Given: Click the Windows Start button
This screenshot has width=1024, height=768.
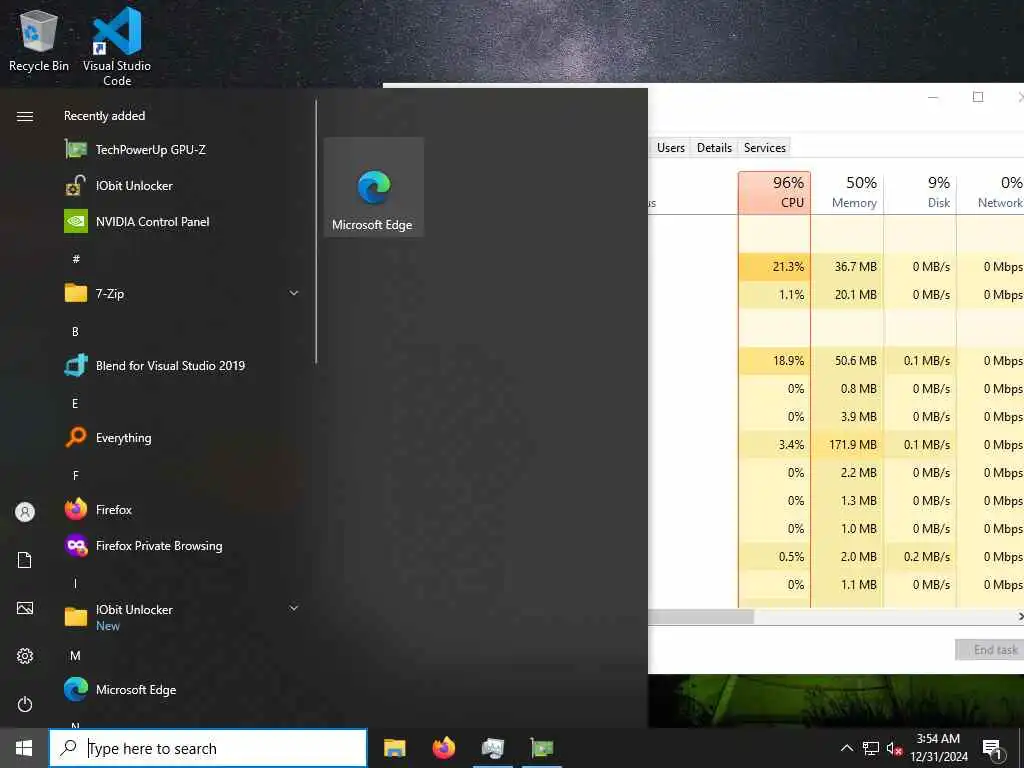Looking at the screenshot, I should coord(24,748).
